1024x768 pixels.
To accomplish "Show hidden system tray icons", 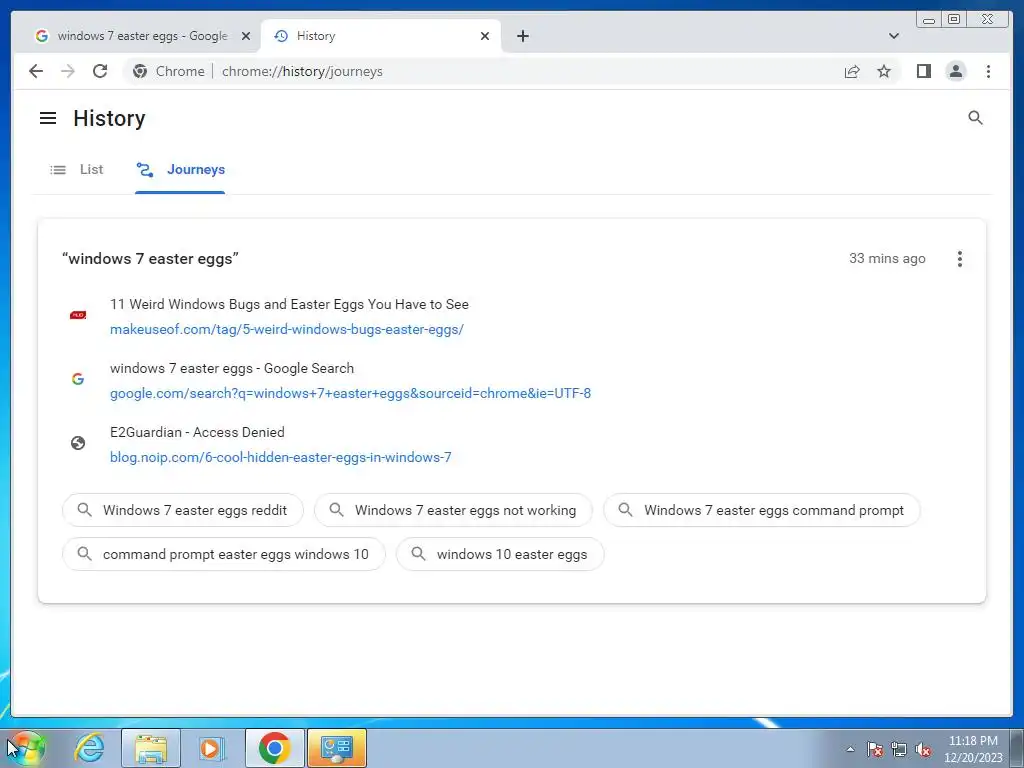I will tap(850, 749).
